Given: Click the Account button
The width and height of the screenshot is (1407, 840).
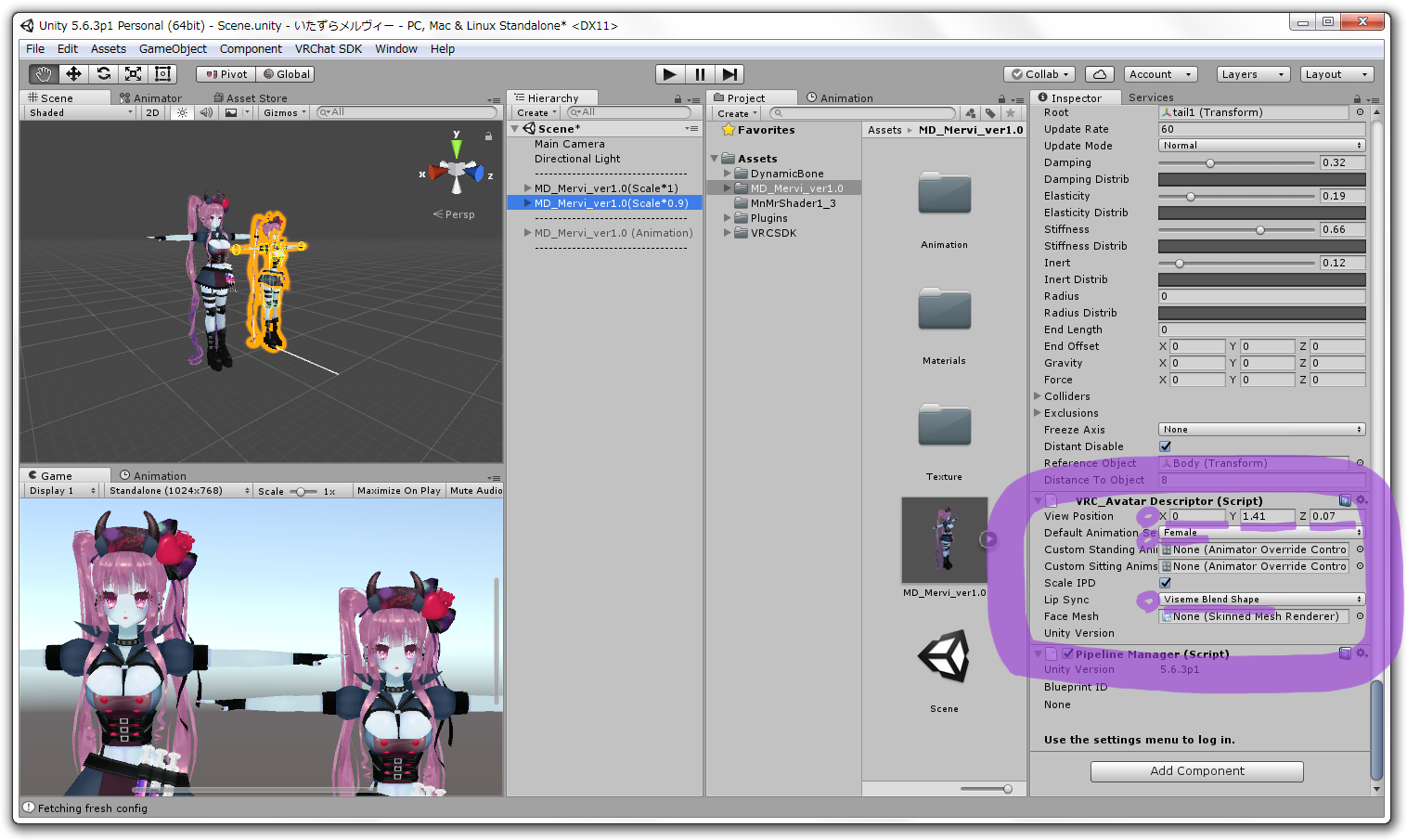Looking at the screenshot, I should pyautogui.click(x=1160, y=74).
